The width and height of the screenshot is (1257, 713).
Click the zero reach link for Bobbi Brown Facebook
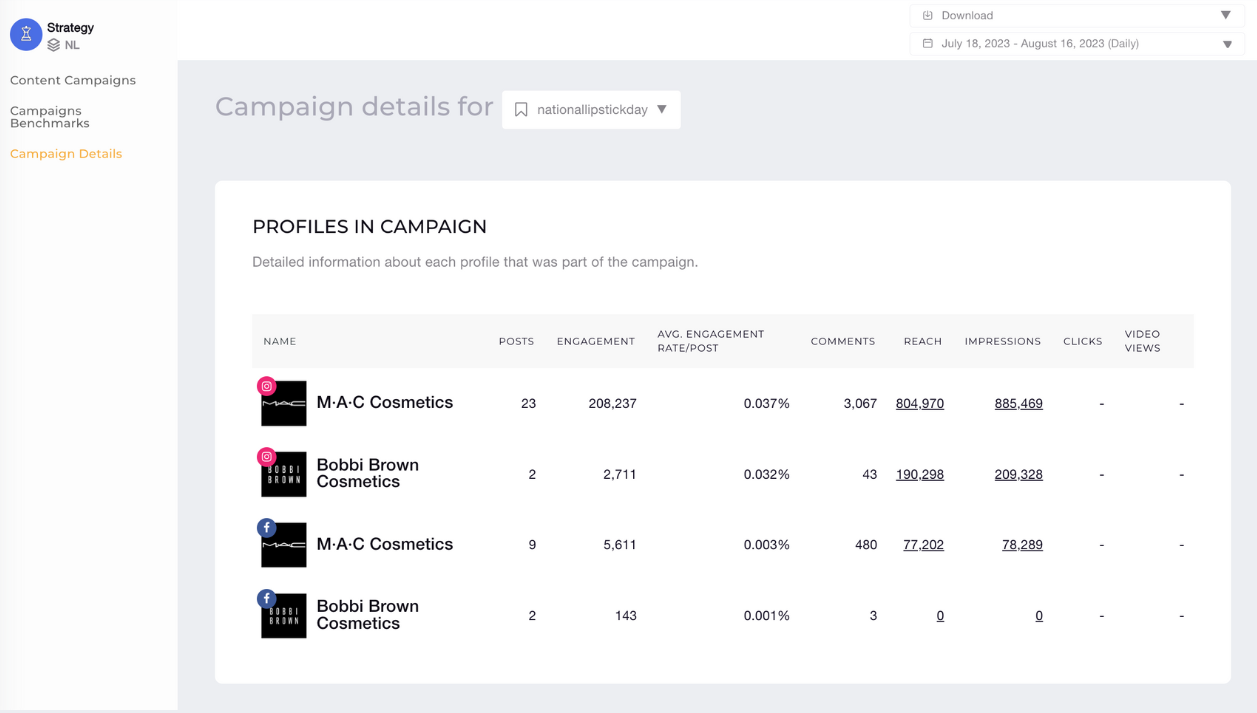940,616
